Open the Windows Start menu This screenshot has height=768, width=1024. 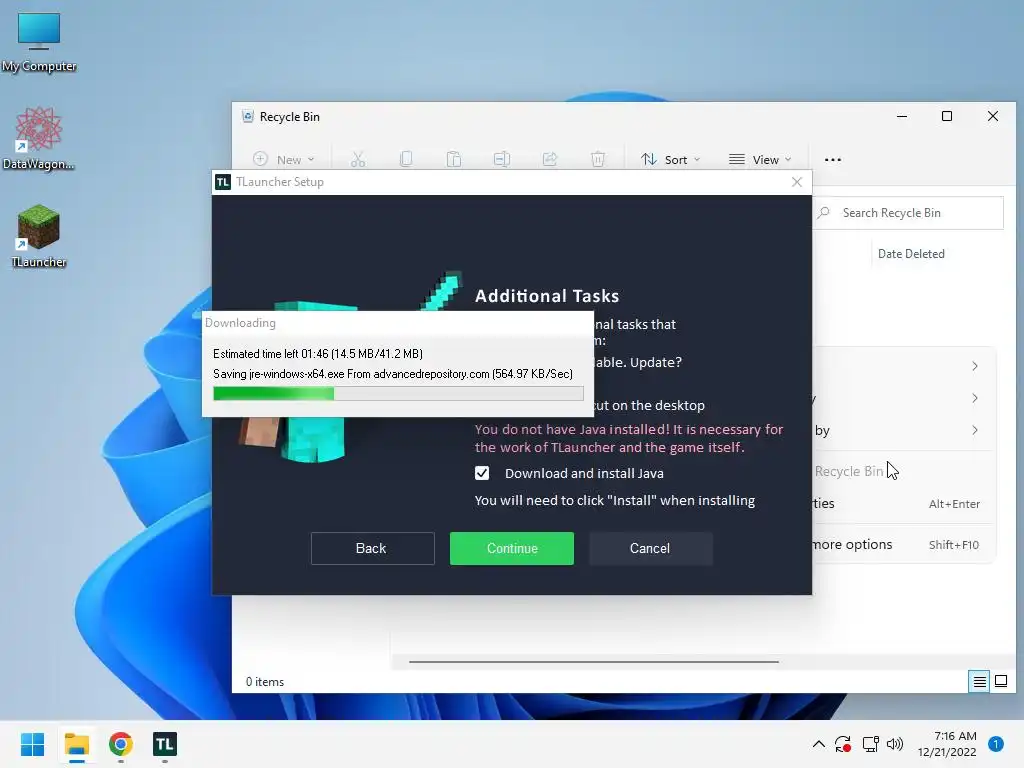tap(32, 744)
